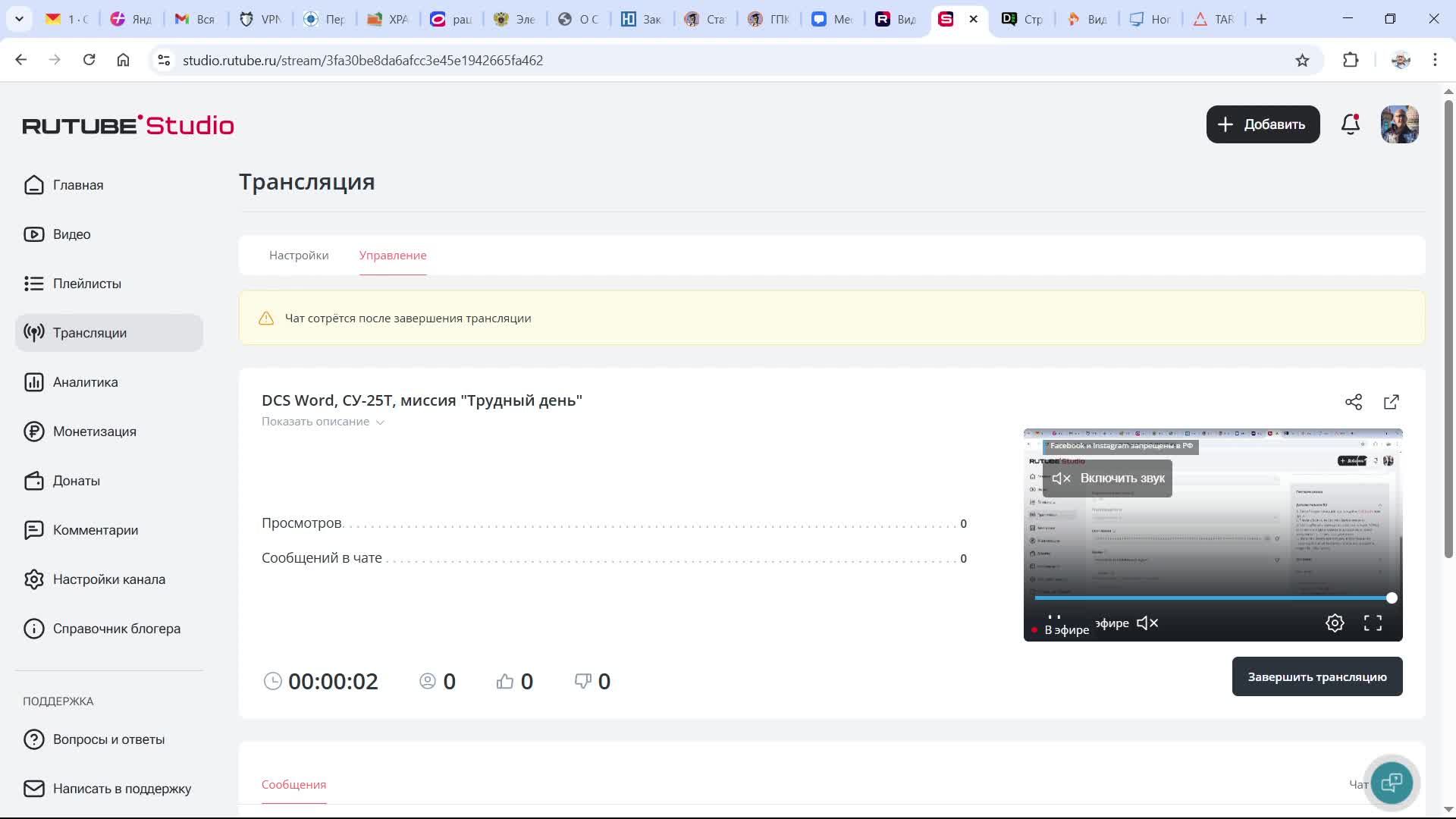Open floating support chat button

[x=1392, y=783]
